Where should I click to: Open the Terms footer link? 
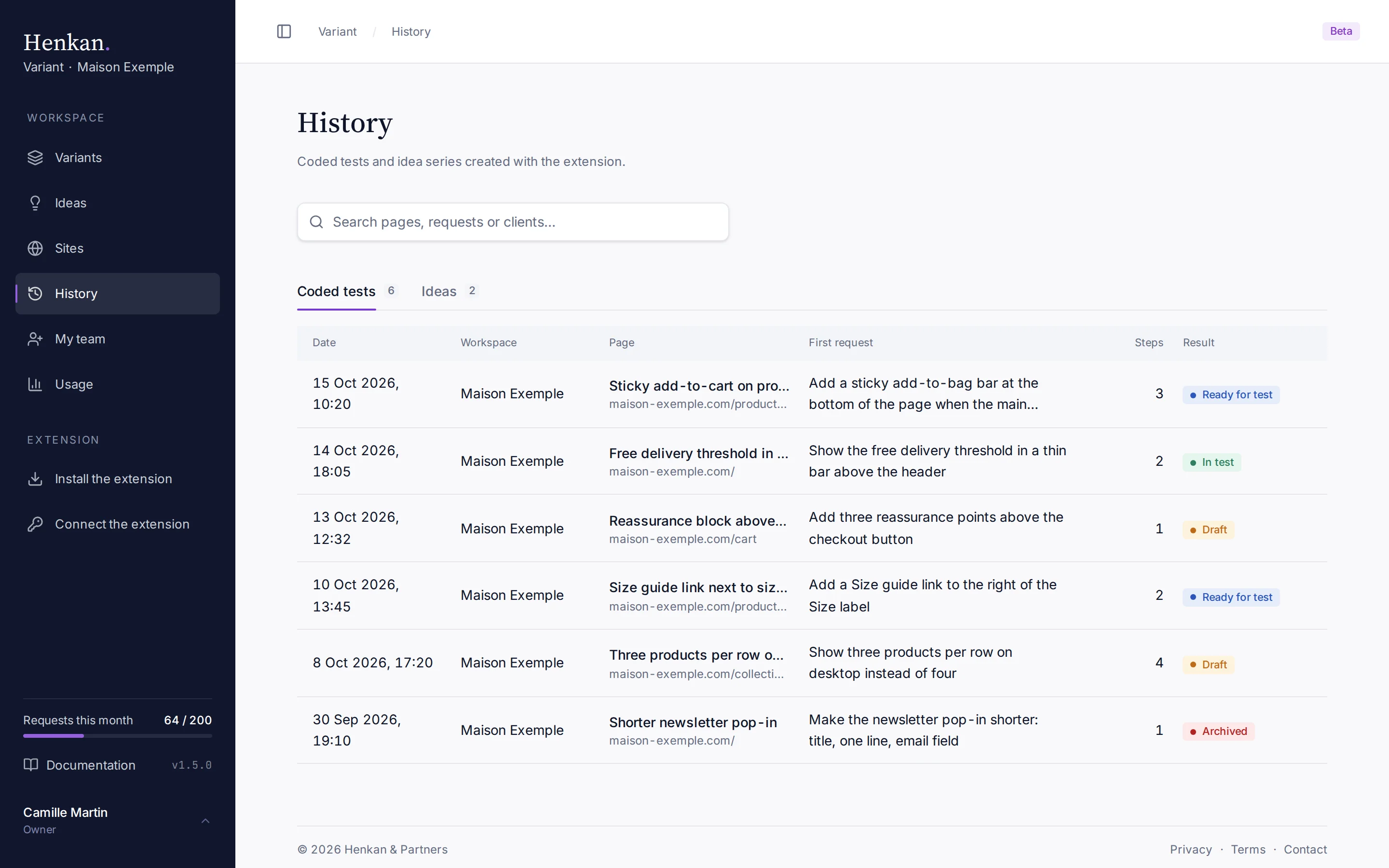coord(1248,849)
